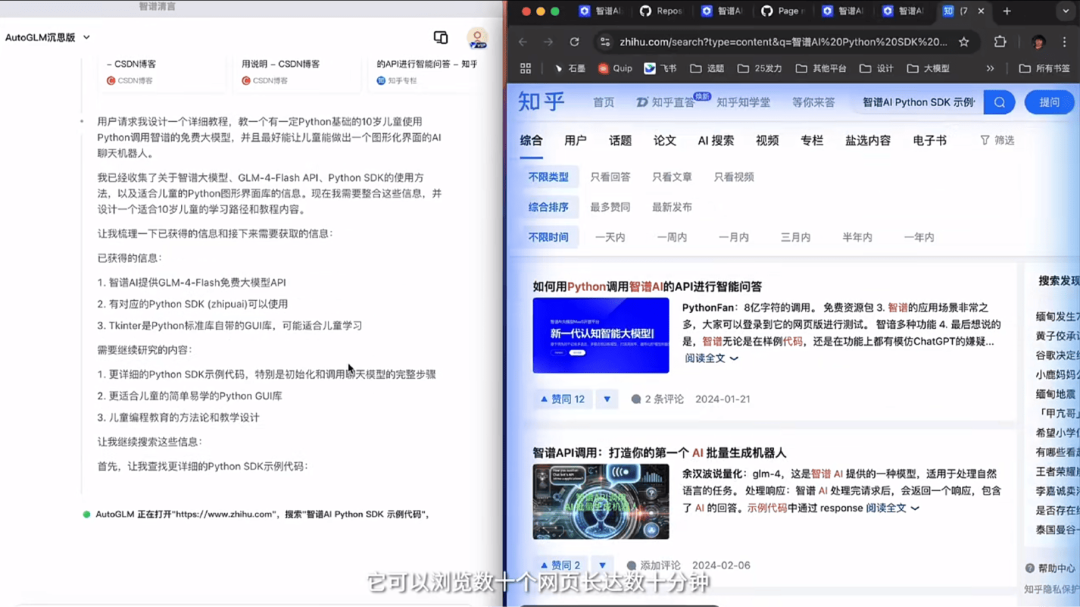Screen dimensions: 1080x607
Task: Downvote the result with 赞同 12
Action: coord(607,399)
